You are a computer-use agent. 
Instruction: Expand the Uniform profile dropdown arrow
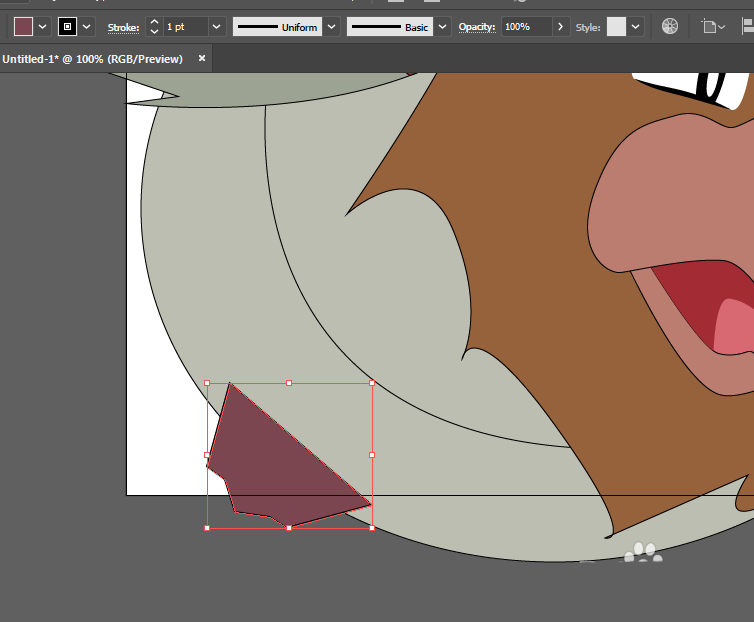coord(331,27)
